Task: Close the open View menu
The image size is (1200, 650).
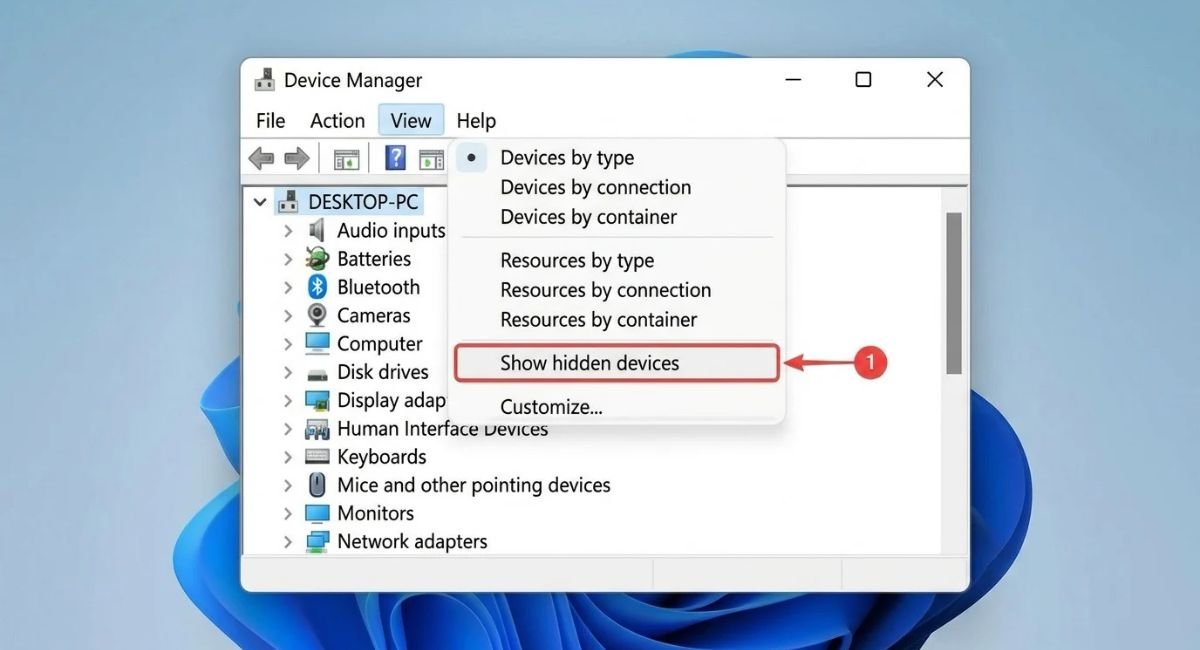Action: (411, 120)
